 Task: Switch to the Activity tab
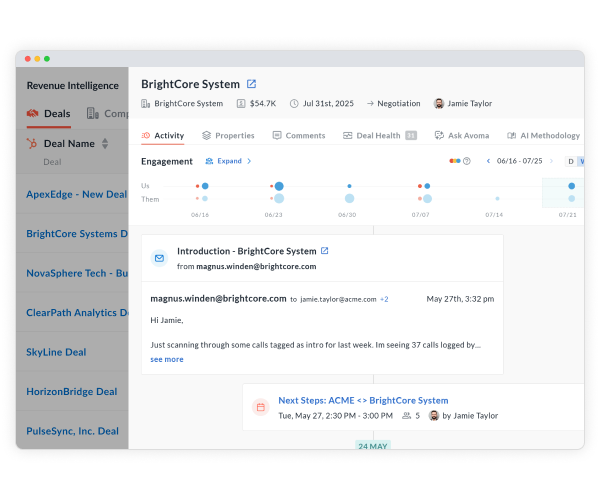(x=163, y=135)
